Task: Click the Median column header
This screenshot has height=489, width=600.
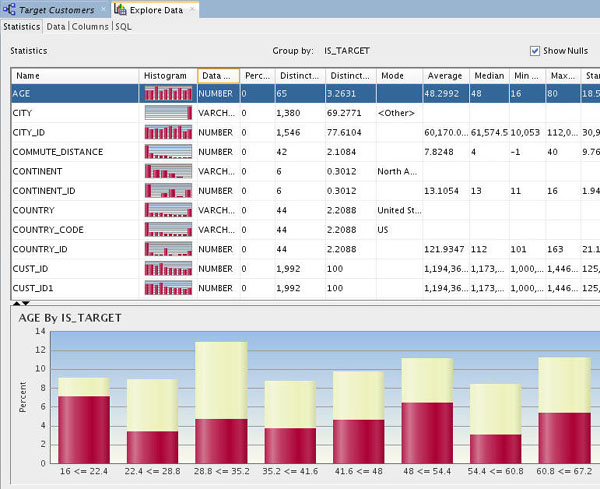Action: (488, 75)
